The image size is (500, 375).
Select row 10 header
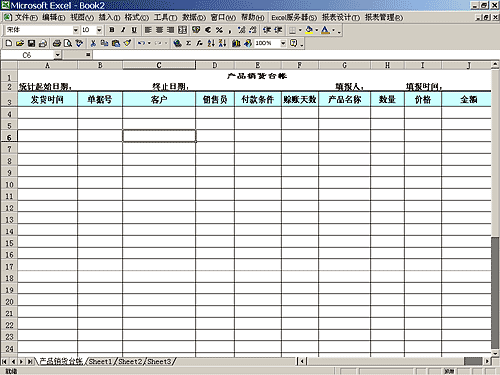click(9, 184)
